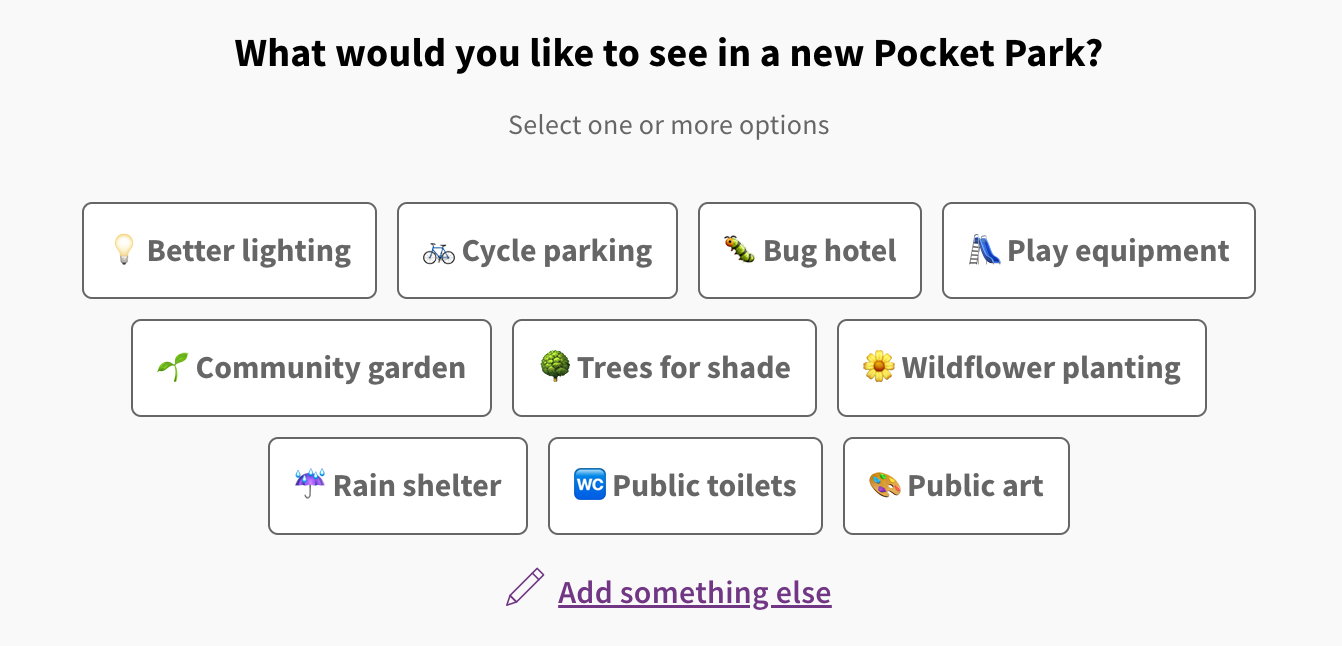
Task: Click the artist palette emoji icon
Action: point(884,486)
